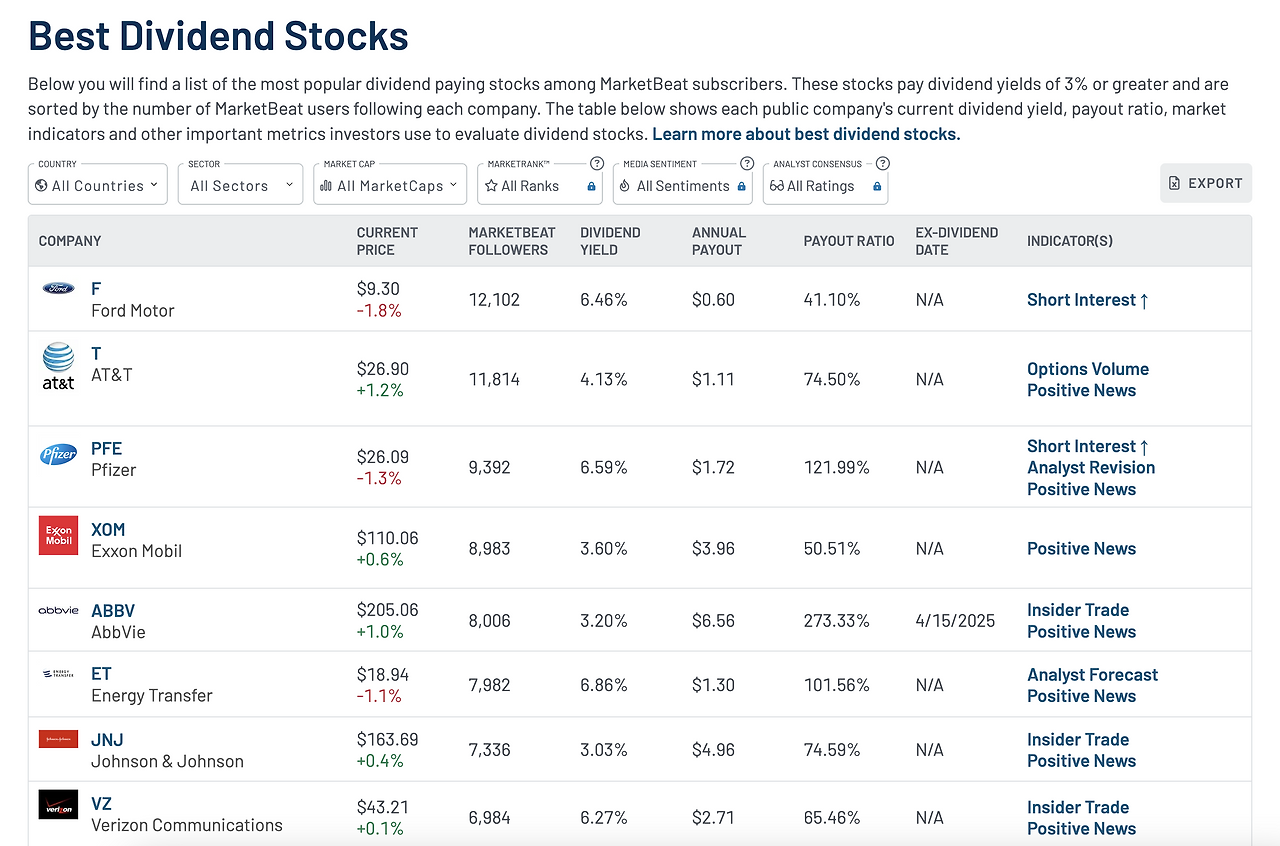Open the All Sectors dropdown

coord(240,185)
